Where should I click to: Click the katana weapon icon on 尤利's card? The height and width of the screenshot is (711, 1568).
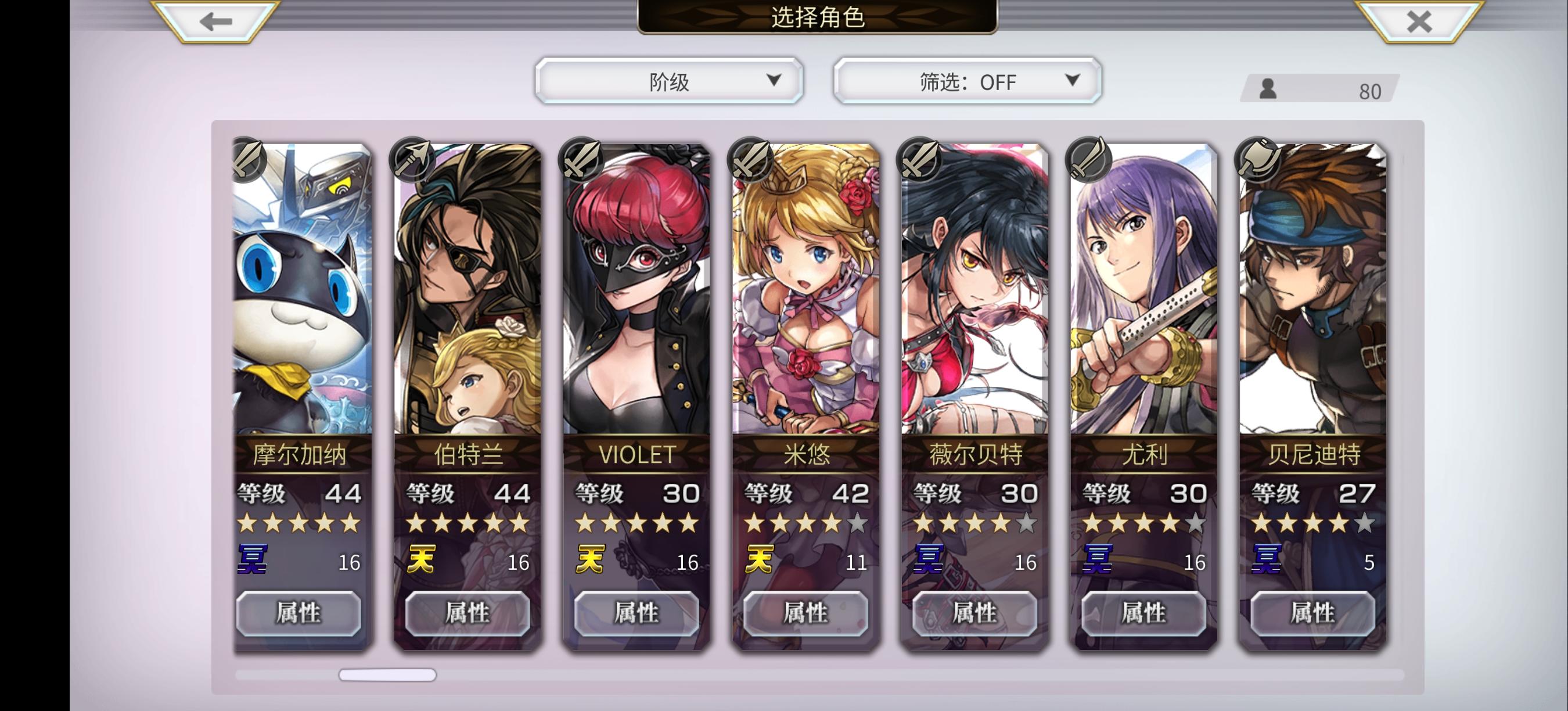(1088, 159)
